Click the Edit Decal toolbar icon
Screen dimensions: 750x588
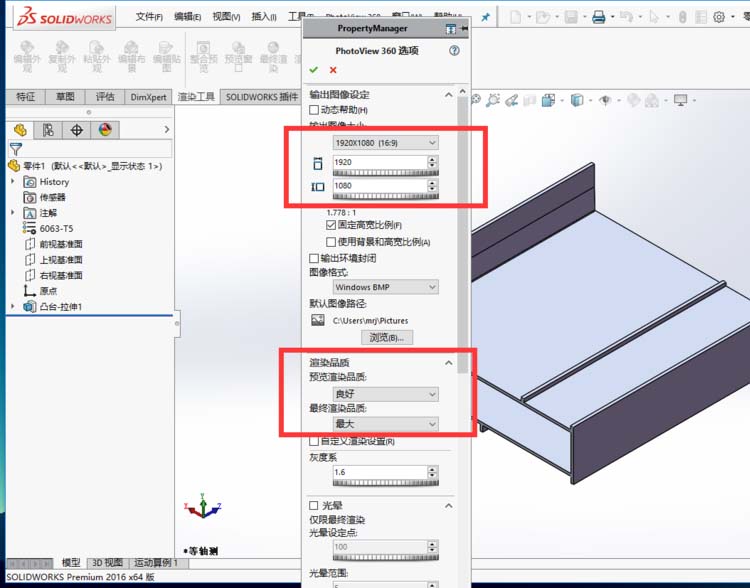tap(166, 57)
